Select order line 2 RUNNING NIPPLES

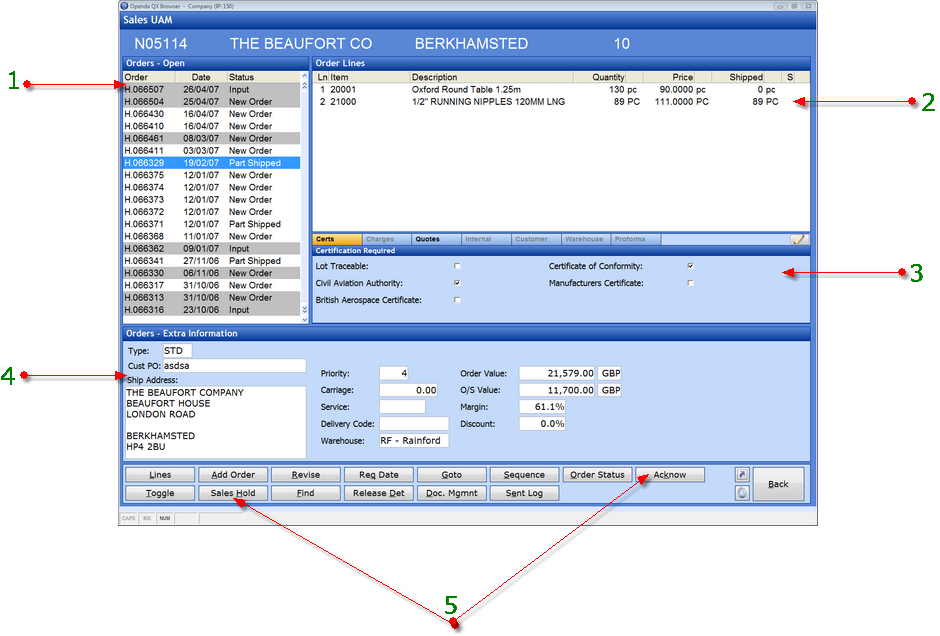[560, 102]
